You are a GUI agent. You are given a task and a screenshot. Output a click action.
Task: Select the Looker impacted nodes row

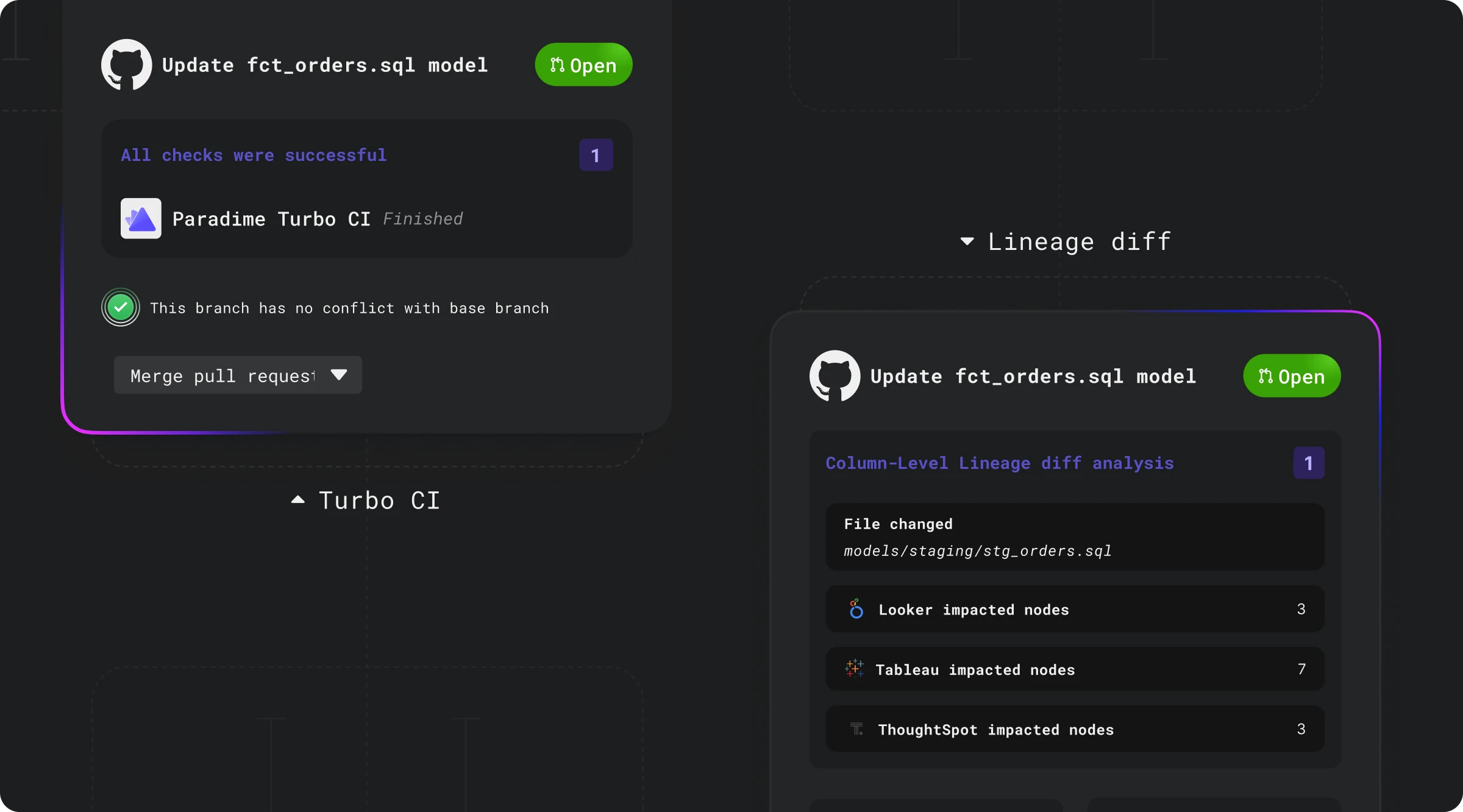[1075, 609]
